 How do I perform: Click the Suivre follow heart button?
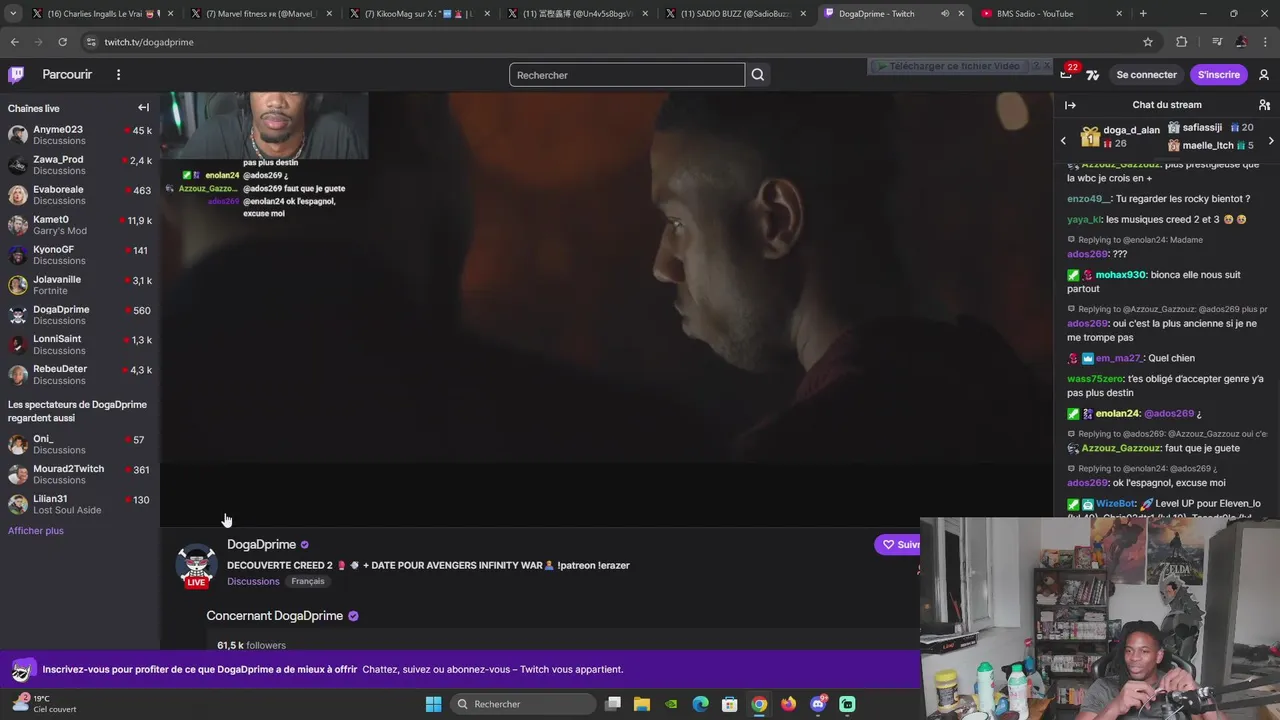898,545
